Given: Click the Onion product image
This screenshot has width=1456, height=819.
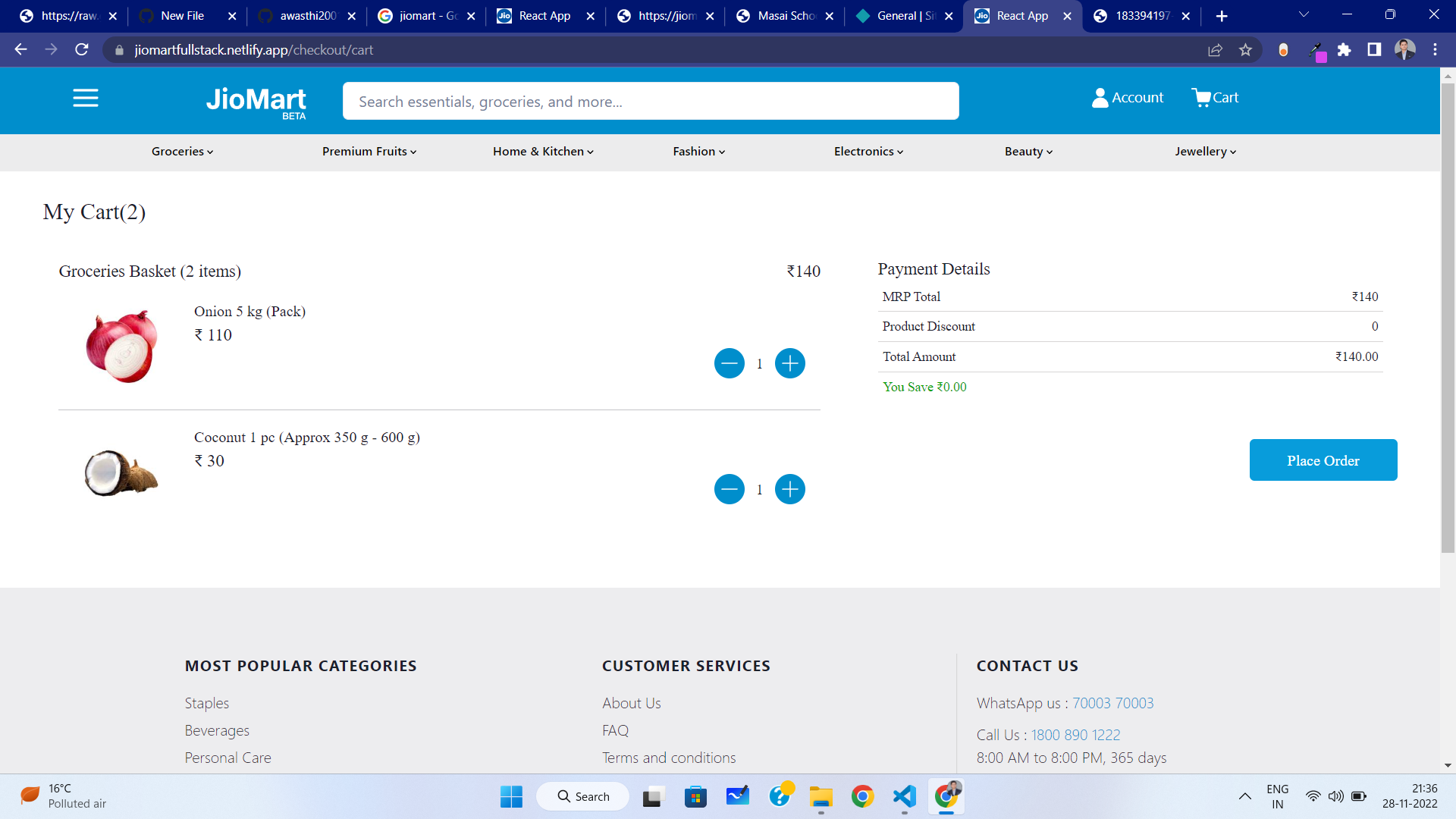Looking at the screenshot, I should pos(121,346).
